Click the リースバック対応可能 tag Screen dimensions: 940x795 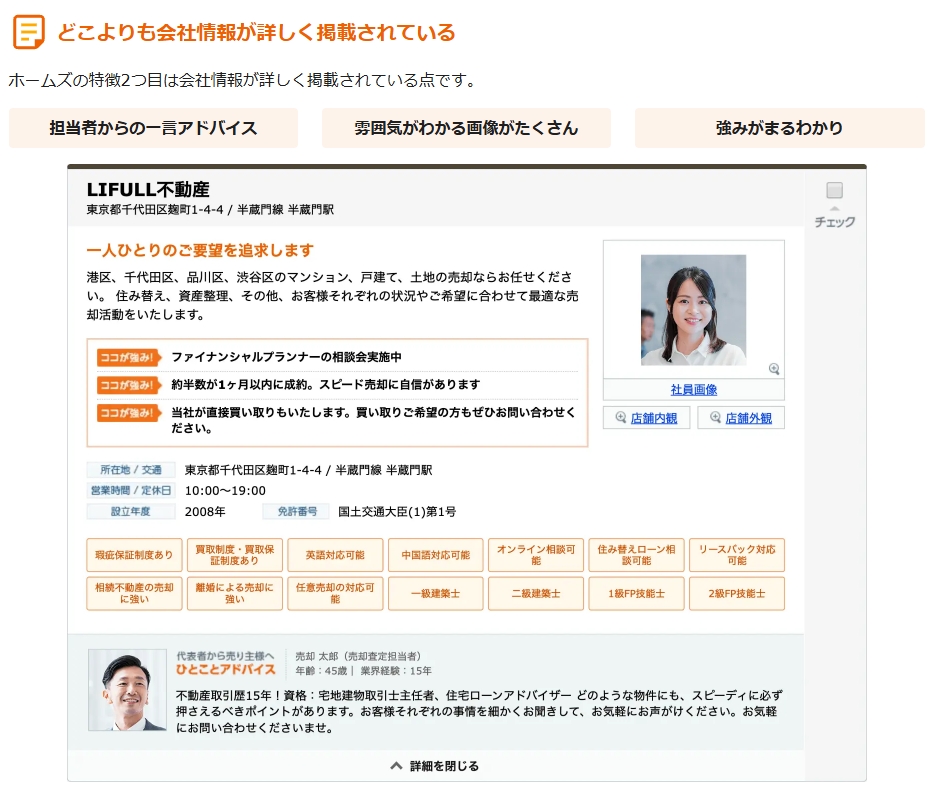coord(737,555)
